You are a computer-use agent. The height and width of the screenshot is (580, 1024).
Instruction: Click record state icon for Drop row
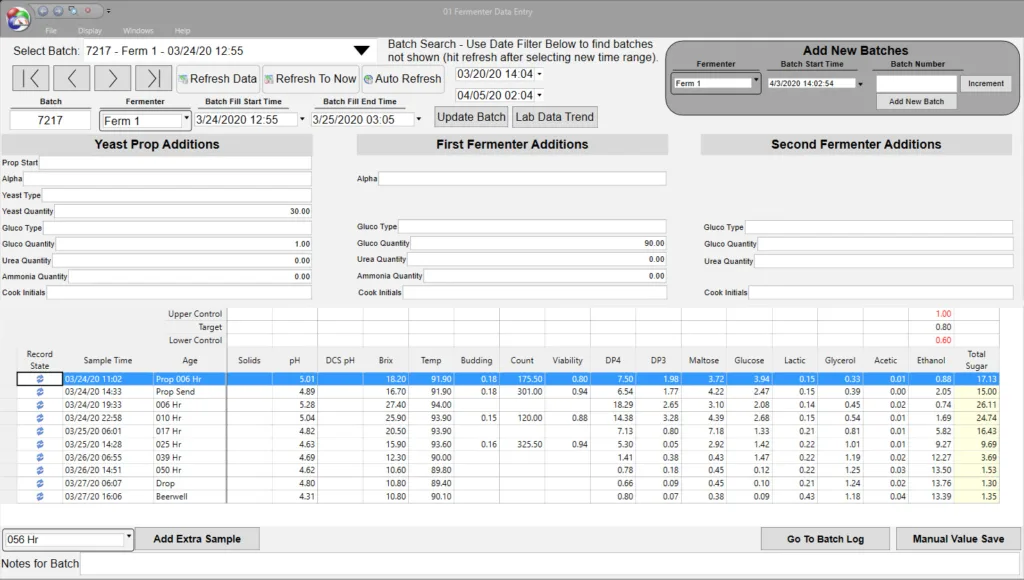(x=40, y=483)
